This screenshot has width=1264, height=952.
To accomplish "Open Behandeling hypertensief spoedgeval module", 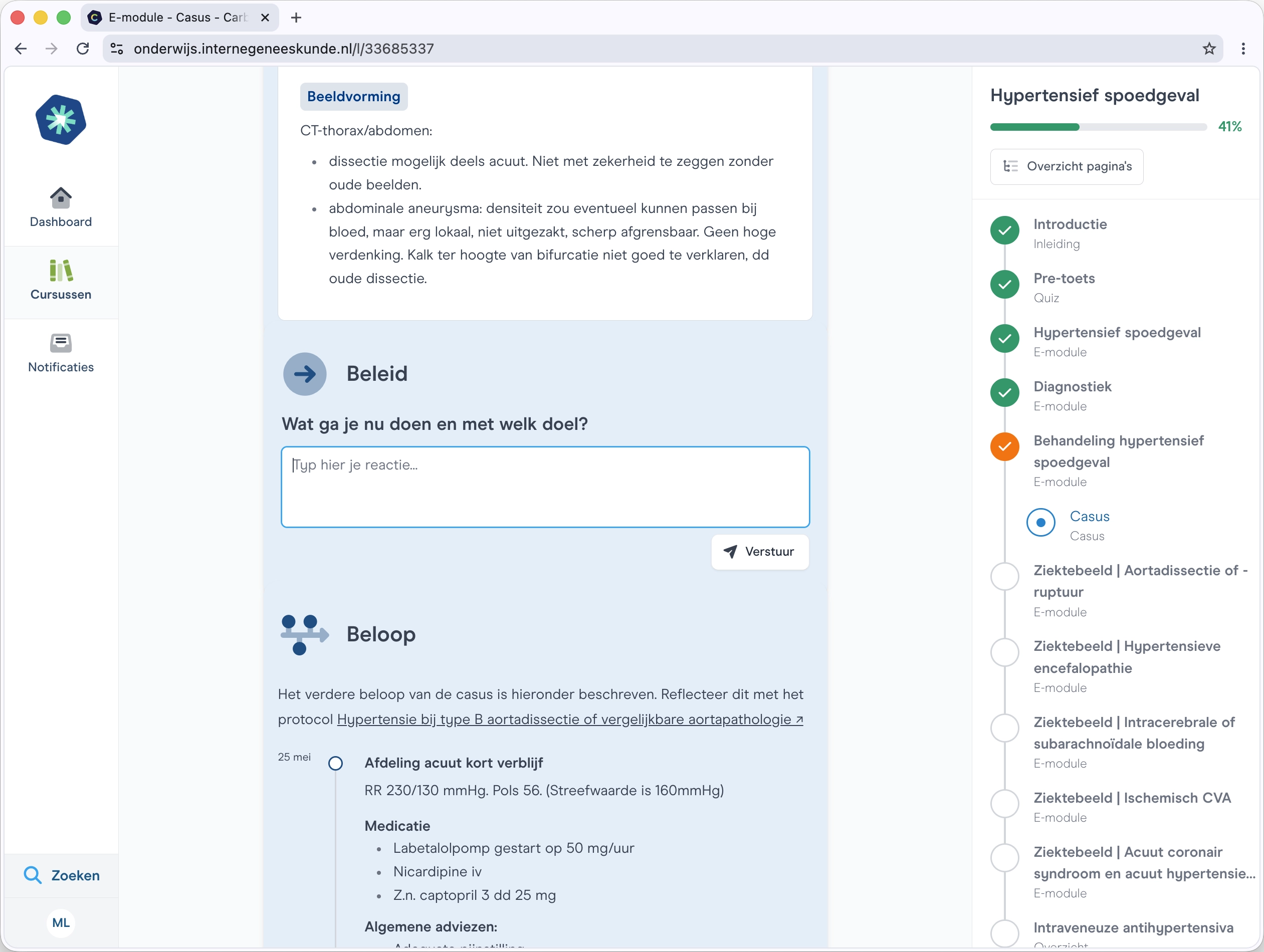I will [1118, 460].
